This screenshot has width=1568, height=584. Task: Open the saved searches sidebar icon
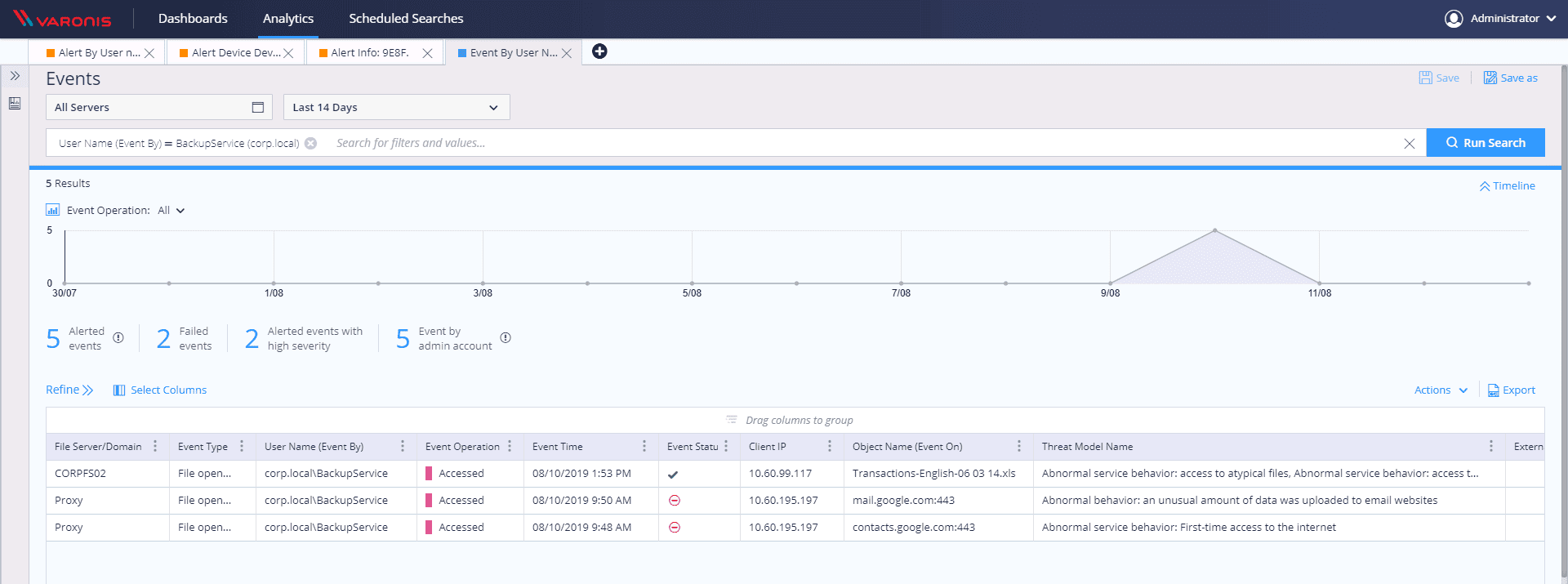[x=15, y=103]
